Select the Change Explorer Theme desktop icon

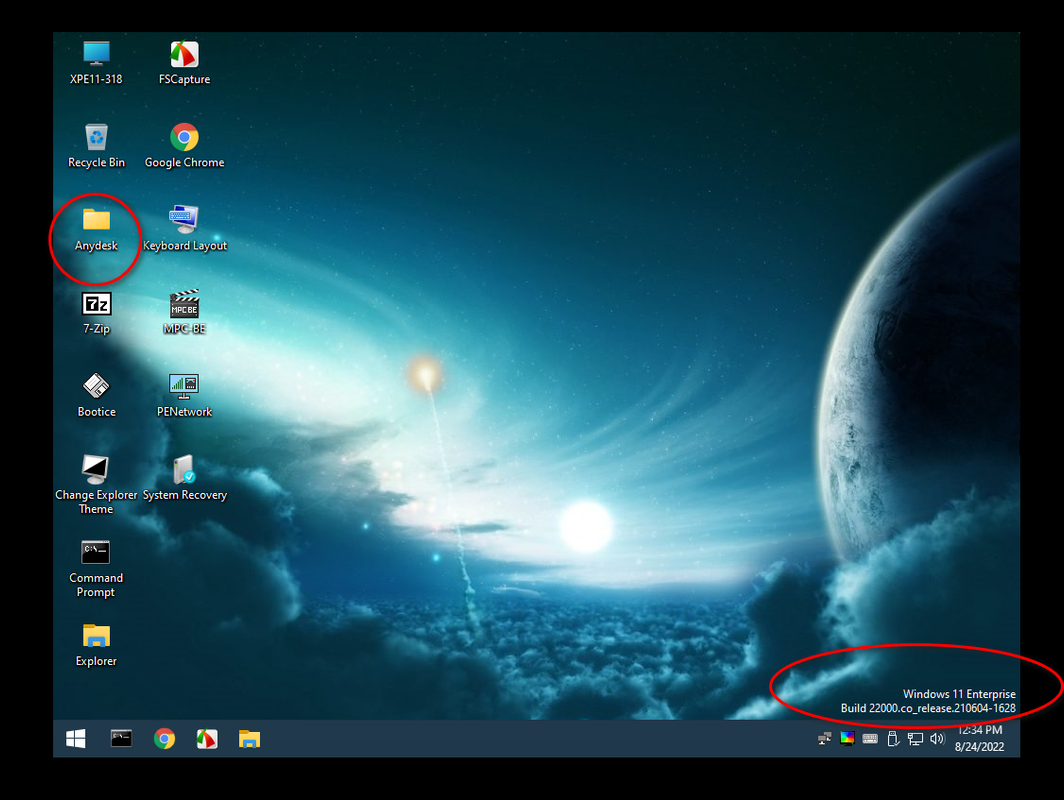(96, 485)
